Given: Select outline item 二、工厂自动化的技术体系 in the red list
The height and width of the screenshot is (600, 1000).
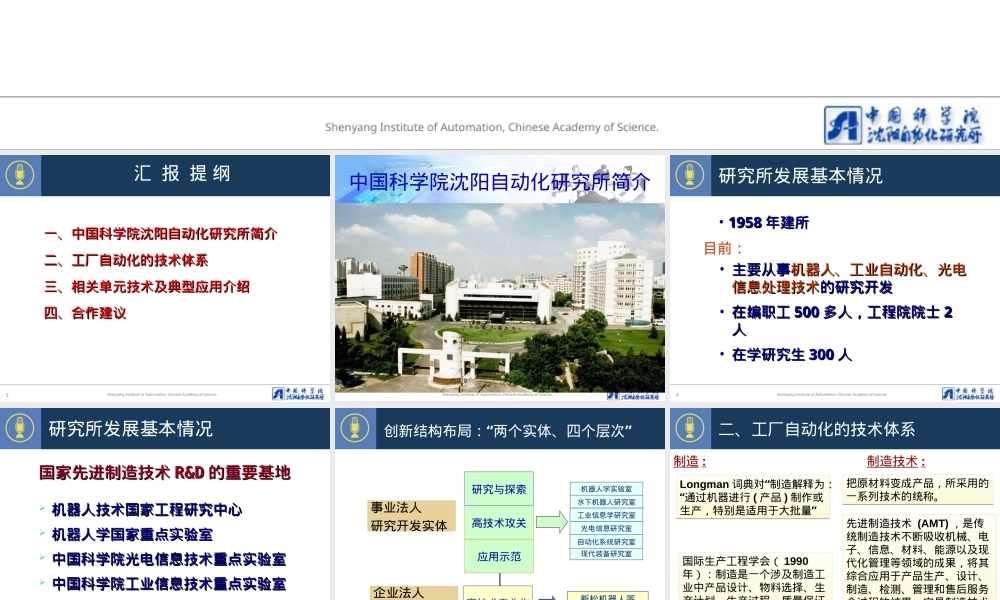Looking at the screenshot, I should click(x=126, y=260).
